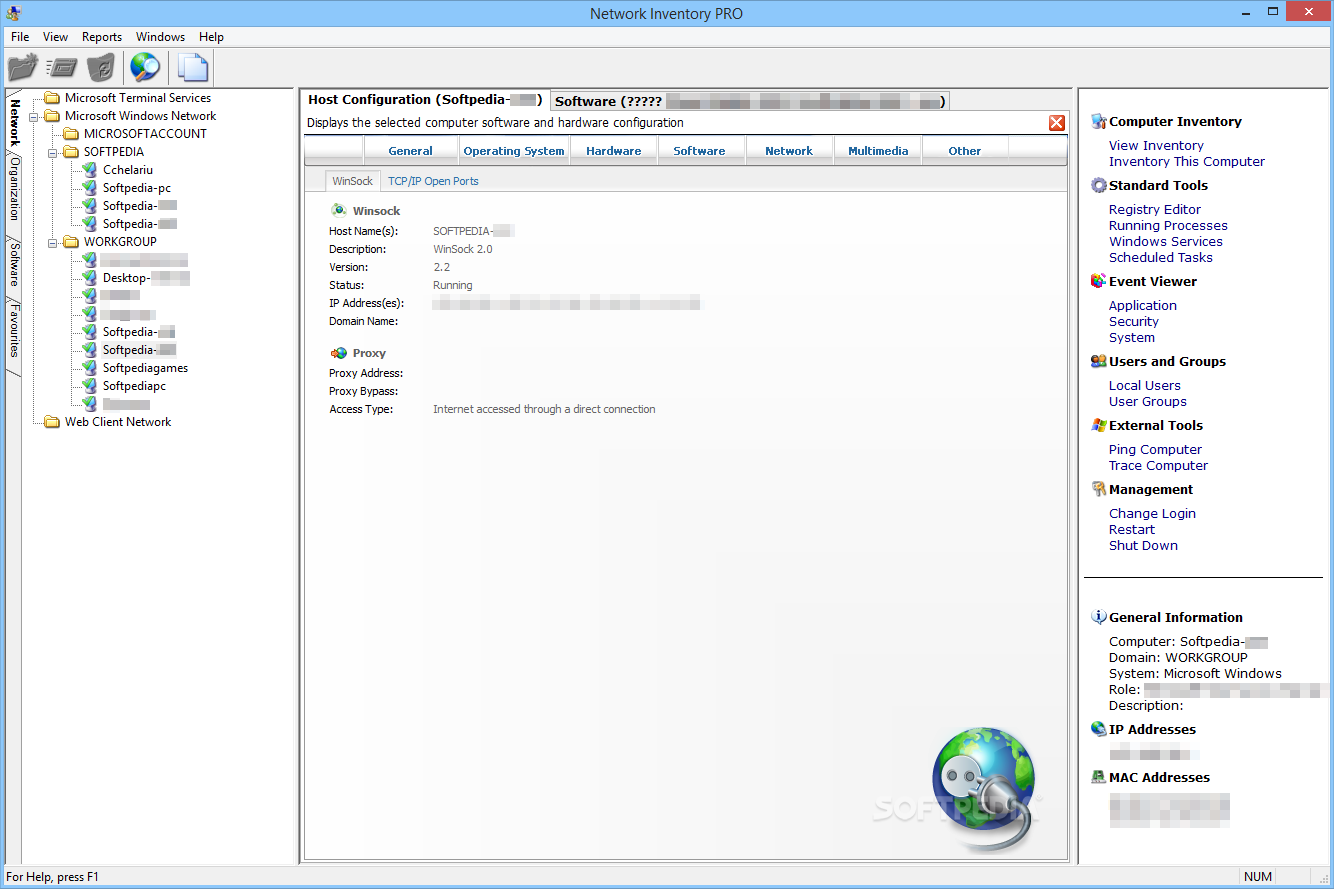Open Scheduled Tasks link

pyautogui.click(x=1161, y=257)
